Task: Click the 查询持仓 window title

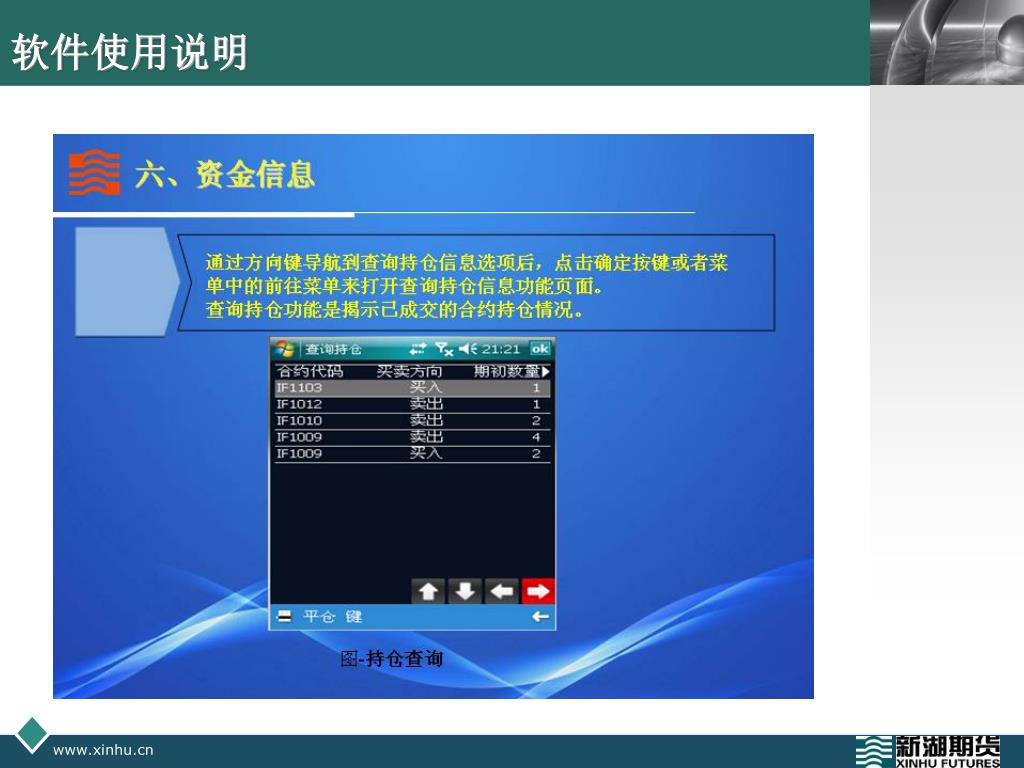Action: pyautogui.click(x=333, y=349)
